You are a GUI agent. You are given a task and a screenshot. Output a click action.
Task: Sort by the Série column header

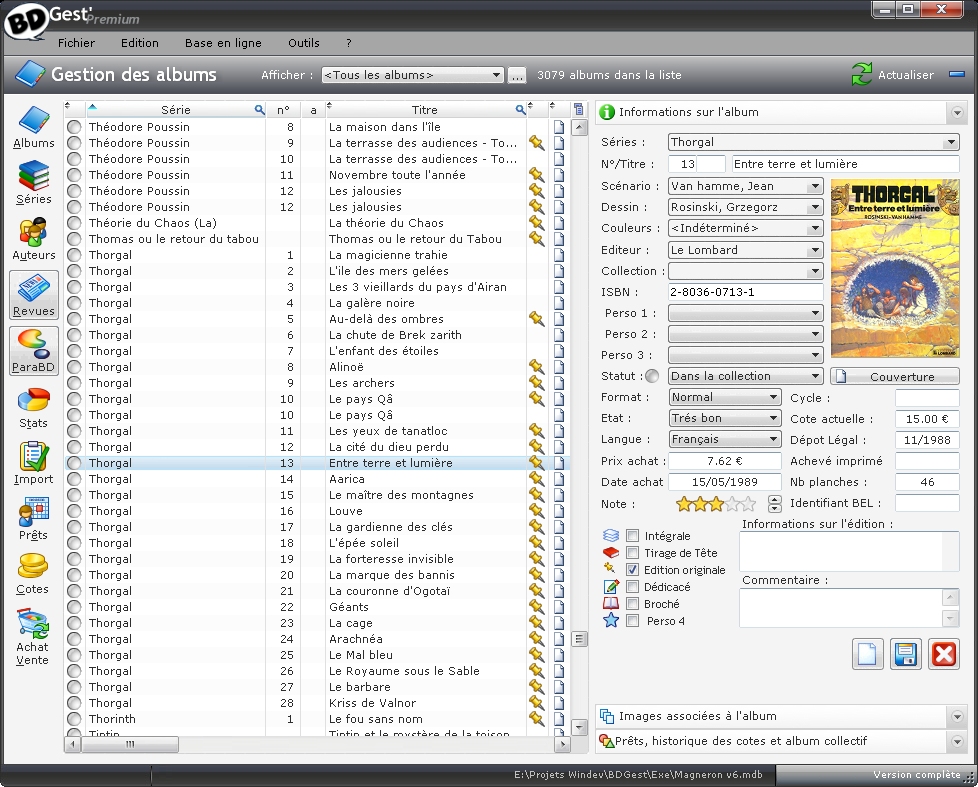(175, 110)
